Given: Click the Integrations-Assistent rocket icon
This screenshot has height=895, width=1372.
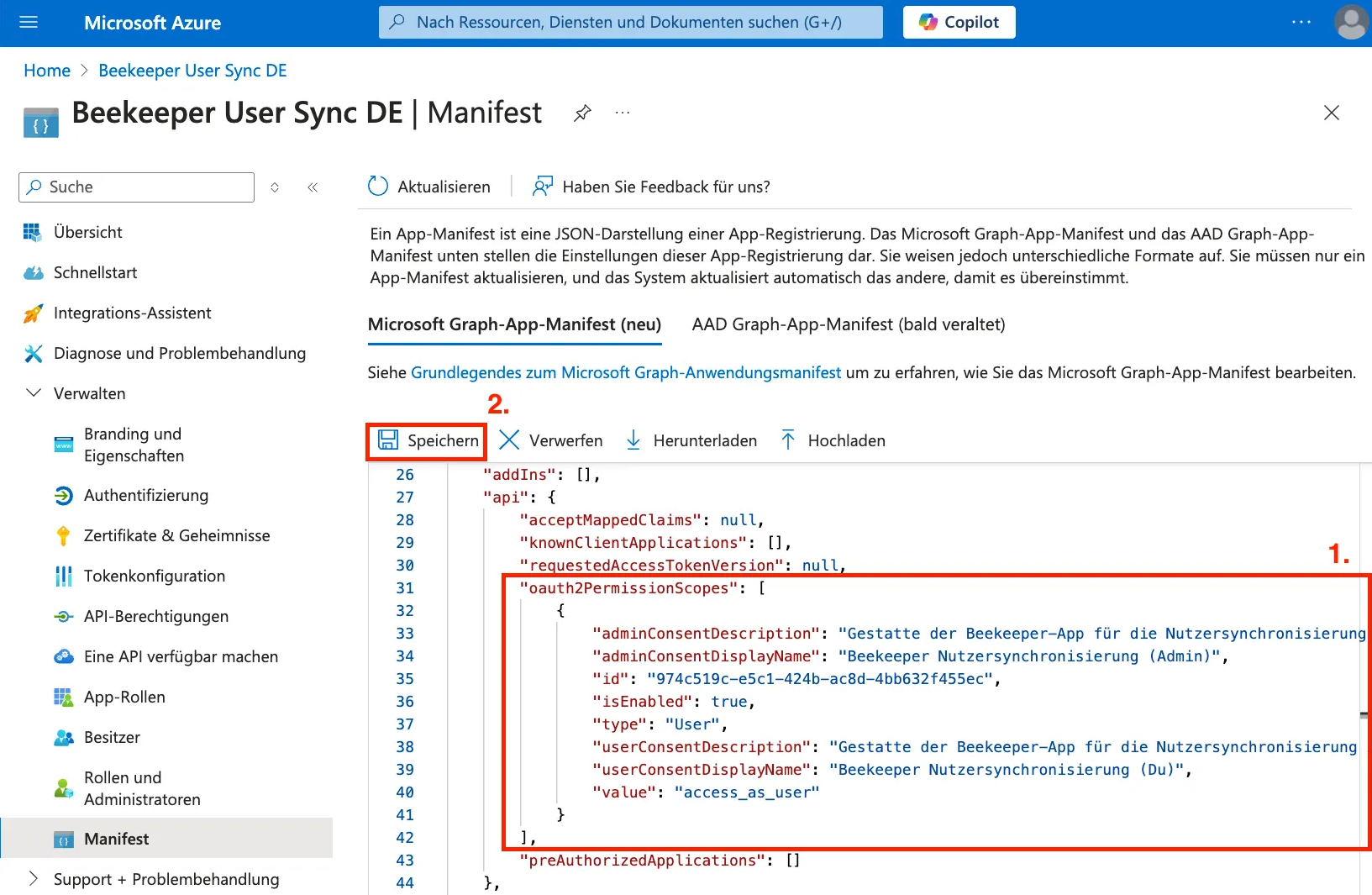Looking at the screenshot, I should (x=33, y=313).
